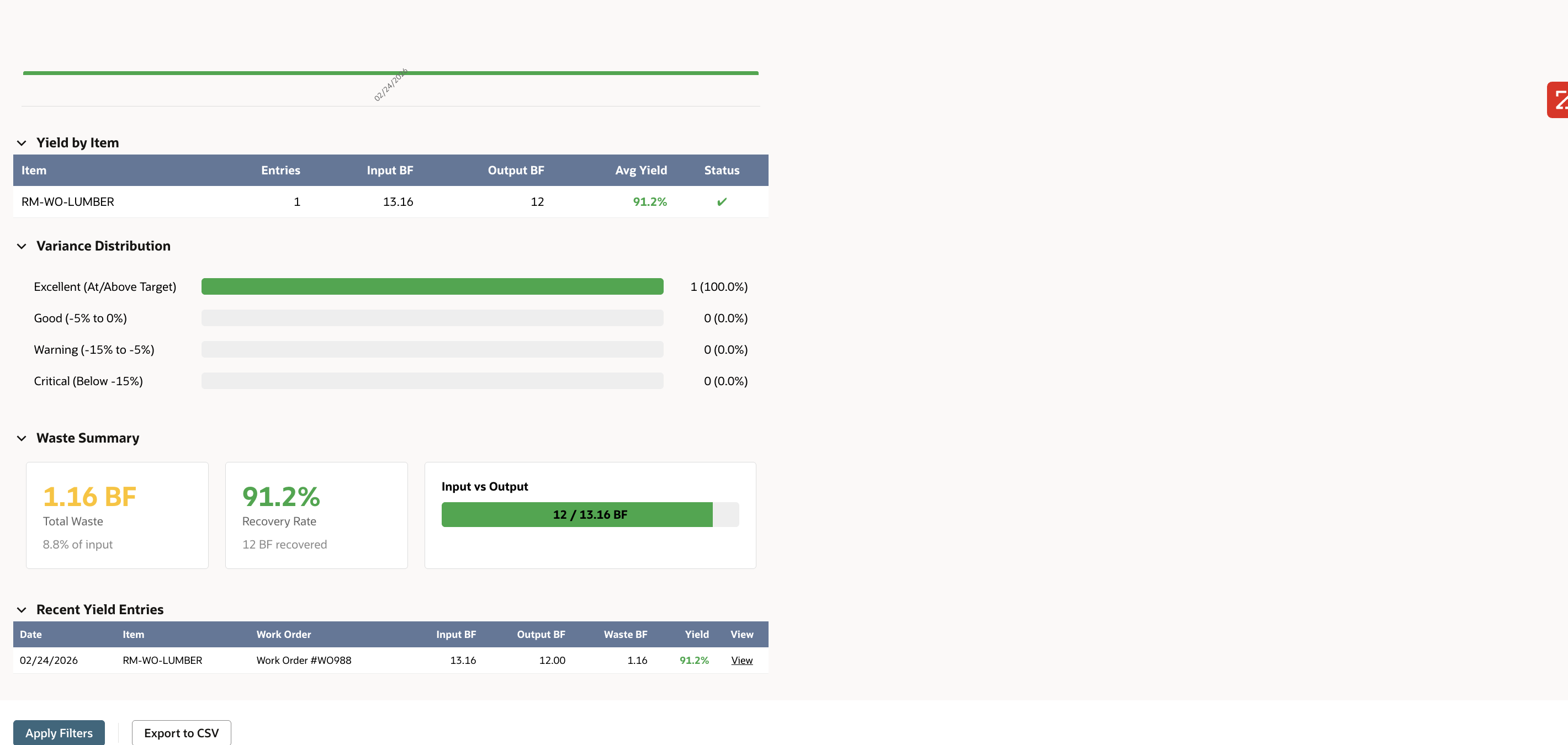Viewport: 1568px width, 745px height.
Task: Click the 02/24/2026 marker on the trend chart
Action: point(391,85)
